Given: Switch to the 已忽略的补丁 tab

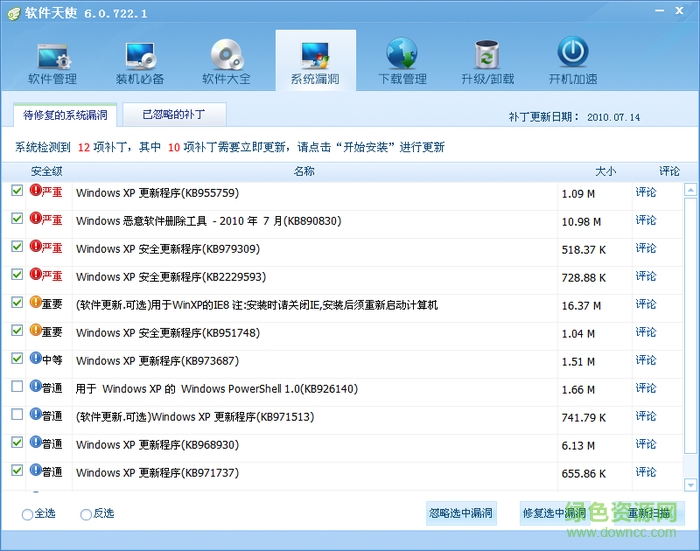Looking at the screenshot, I should click(176, 115).
